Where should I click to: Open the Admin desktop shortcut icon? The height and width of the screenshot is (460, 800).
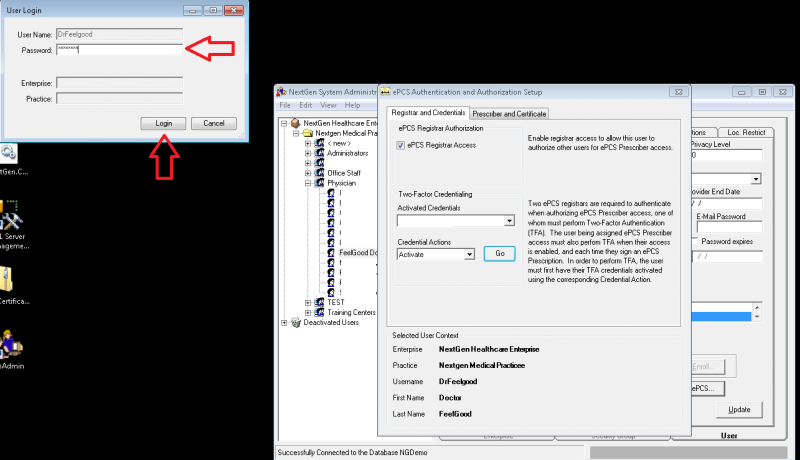click(x=11, y=344)
